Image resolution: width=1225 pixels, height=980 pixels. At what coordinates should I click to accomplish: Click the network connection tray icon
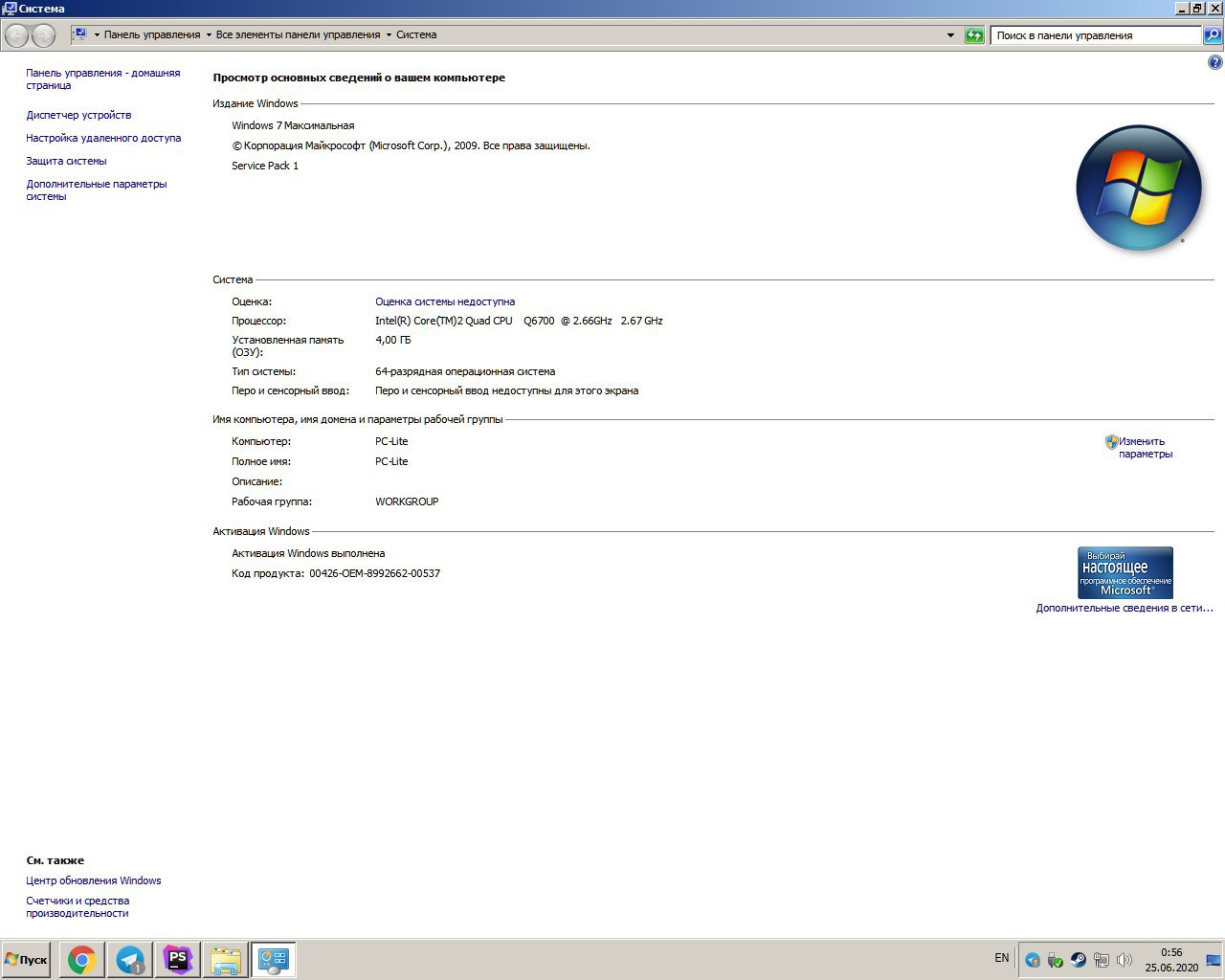pyautogui.click(x=1102, y=960)
